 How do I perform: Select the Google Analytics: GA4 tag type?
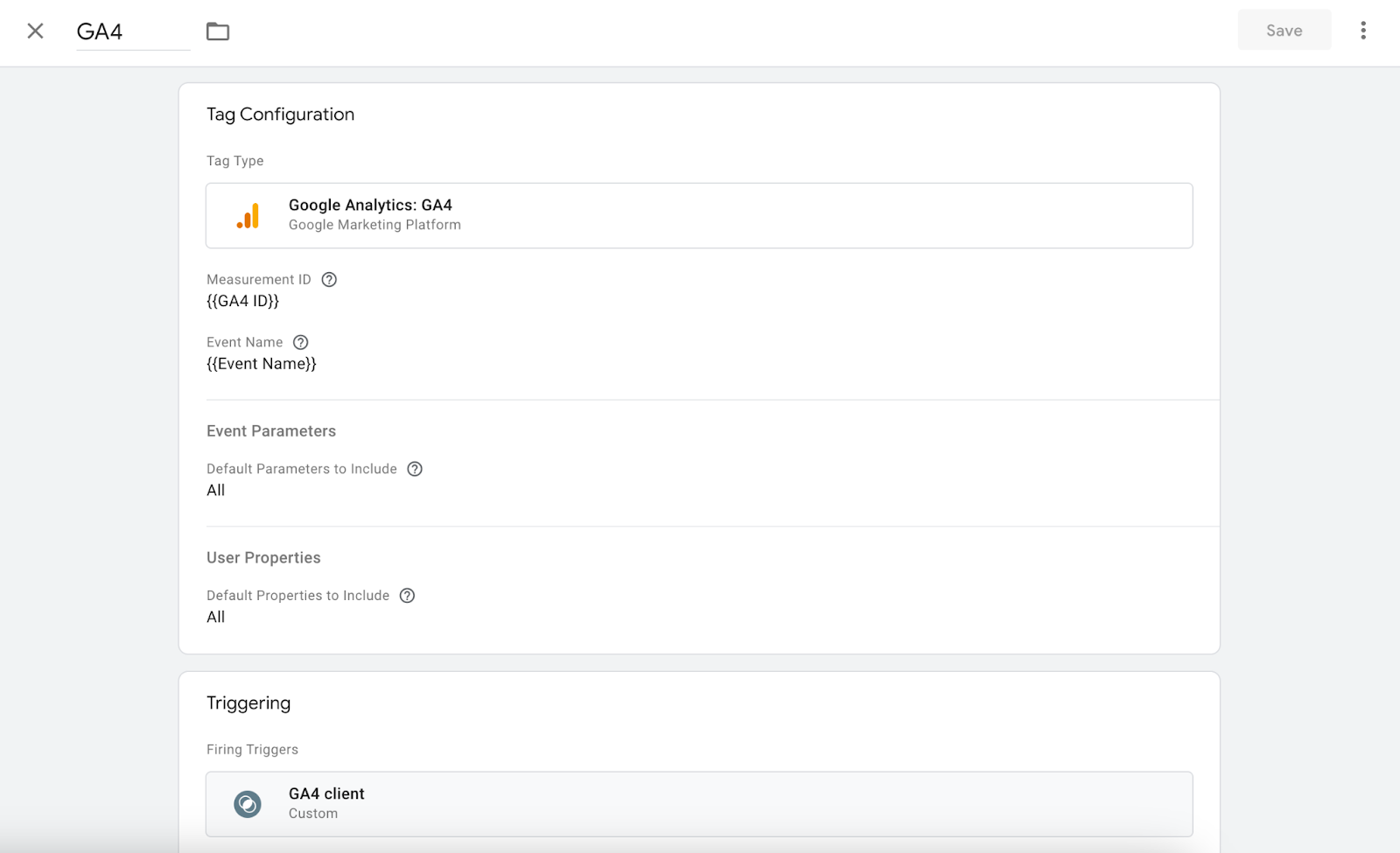[x=699, y=215]
